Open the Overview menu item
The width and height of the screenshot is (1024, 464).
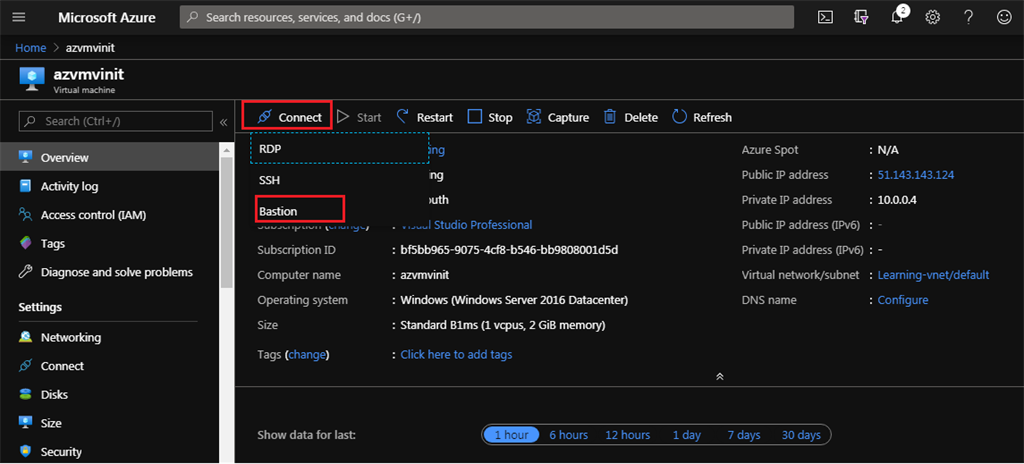[x=110, y=157]
